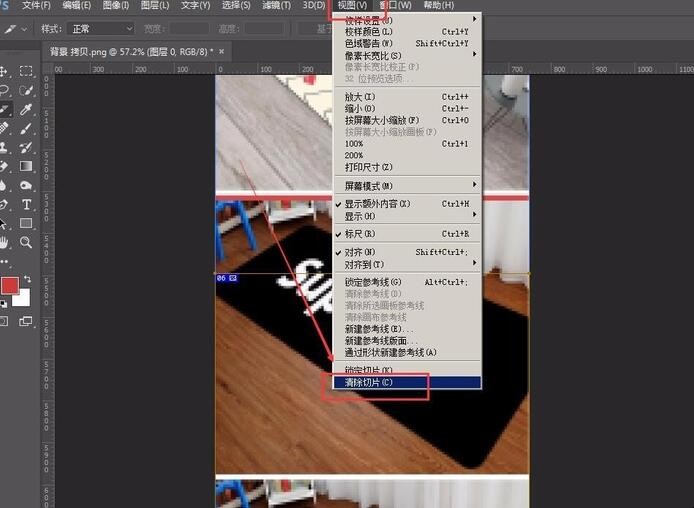
Task: Click the slice 06 badge on canvas
Action: (227, 278)
